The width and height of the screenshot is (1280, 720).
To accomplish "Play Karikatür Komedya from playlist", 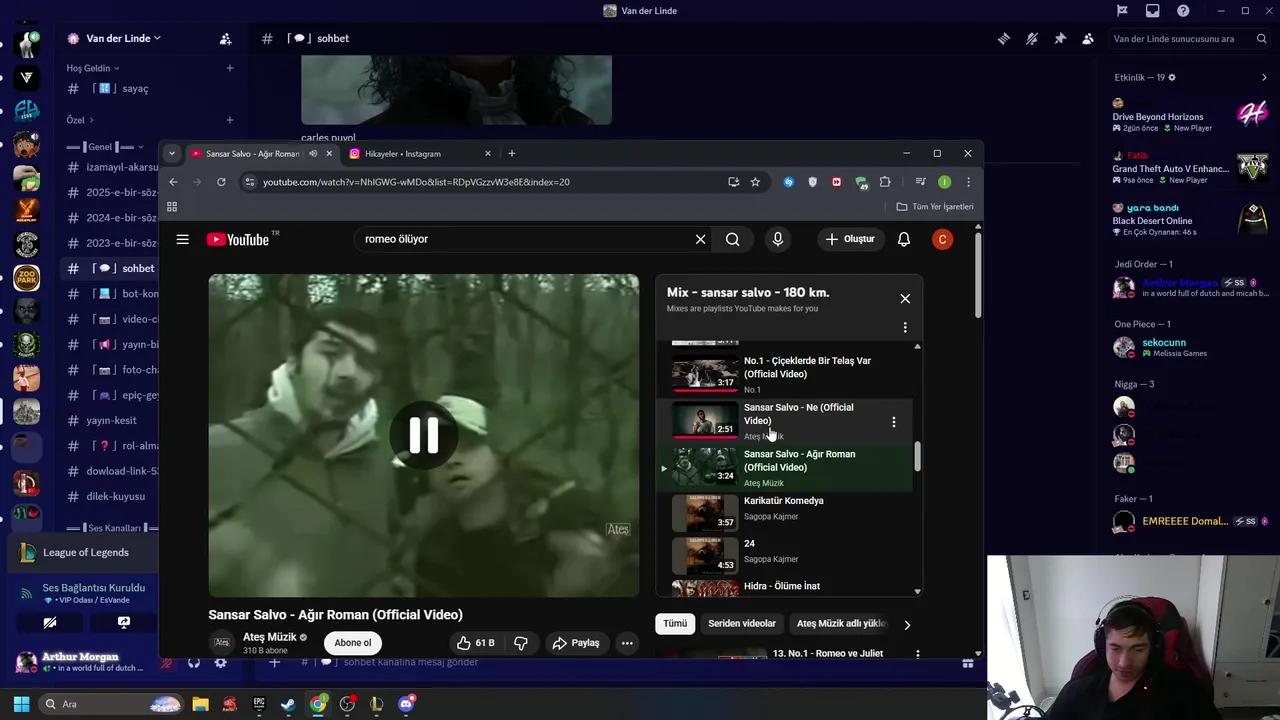I will [x=783, y=513].
